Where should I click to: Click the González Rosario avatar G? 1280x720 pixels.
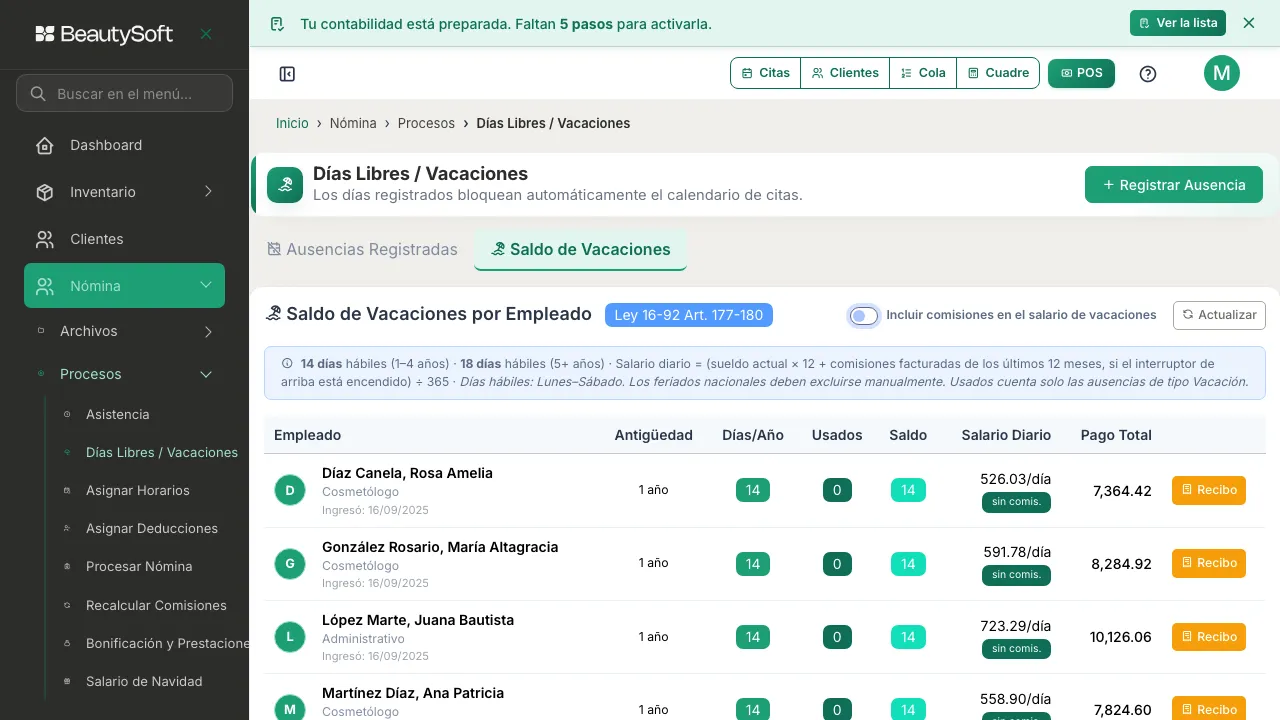tap(290, 564)
